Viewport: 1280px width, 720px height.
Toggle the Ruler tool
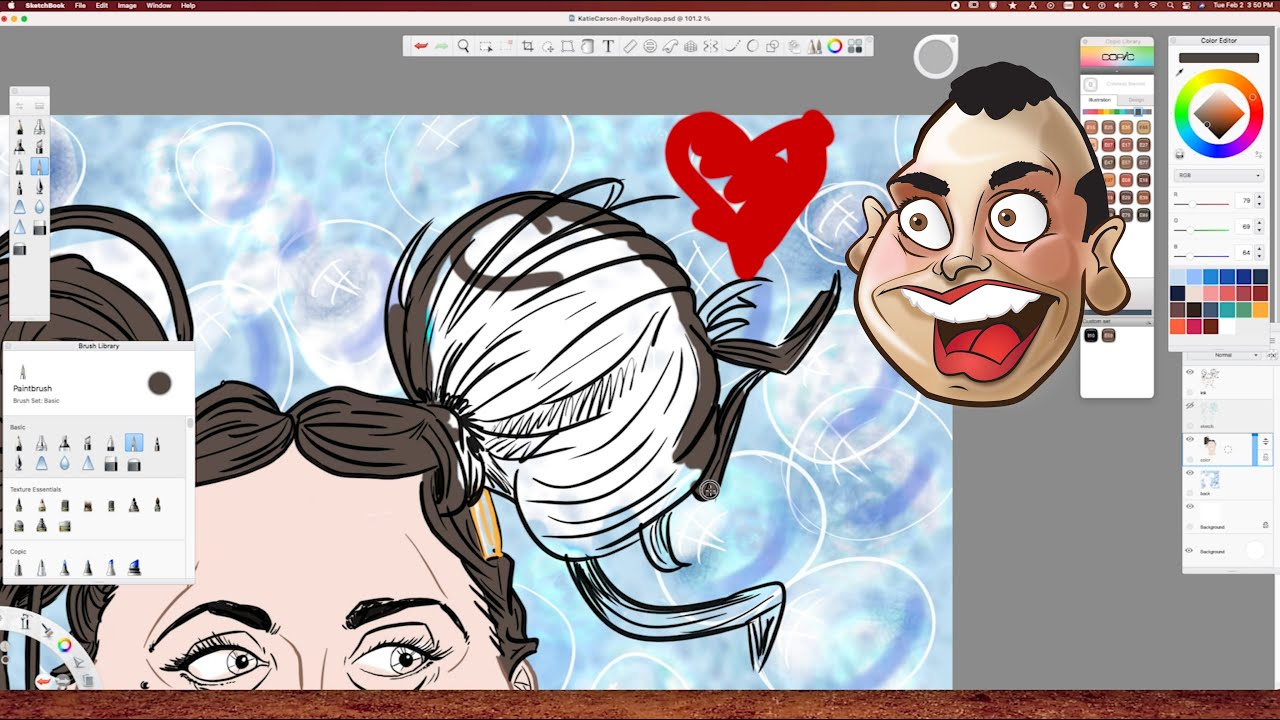pyautogui.click(x=630, y=46)
